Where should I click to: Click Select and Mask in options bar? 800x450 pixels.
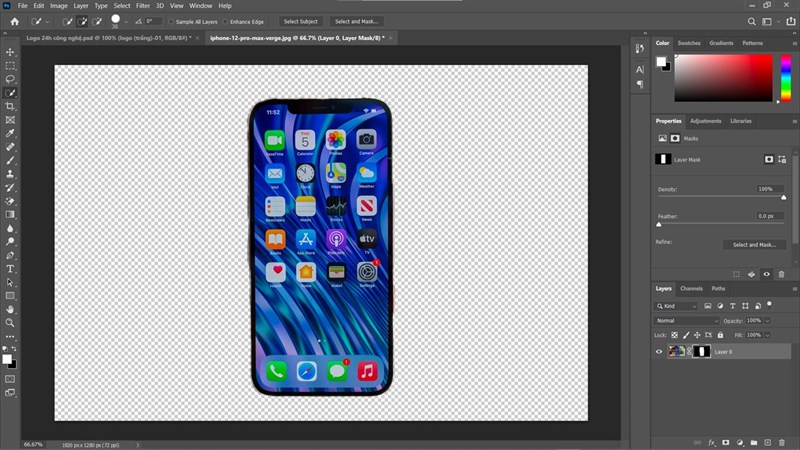pyautogui.click(x=356, y=21)
